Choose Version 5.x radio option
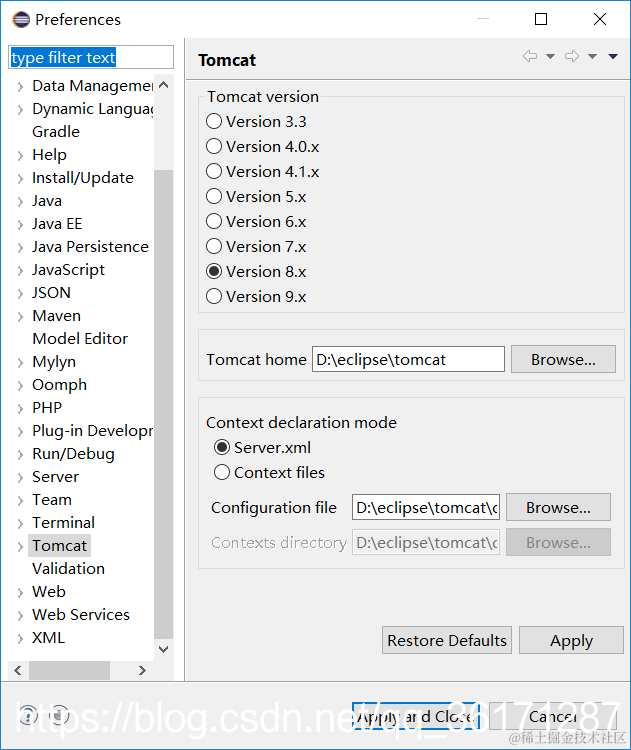 pos(214,197)
